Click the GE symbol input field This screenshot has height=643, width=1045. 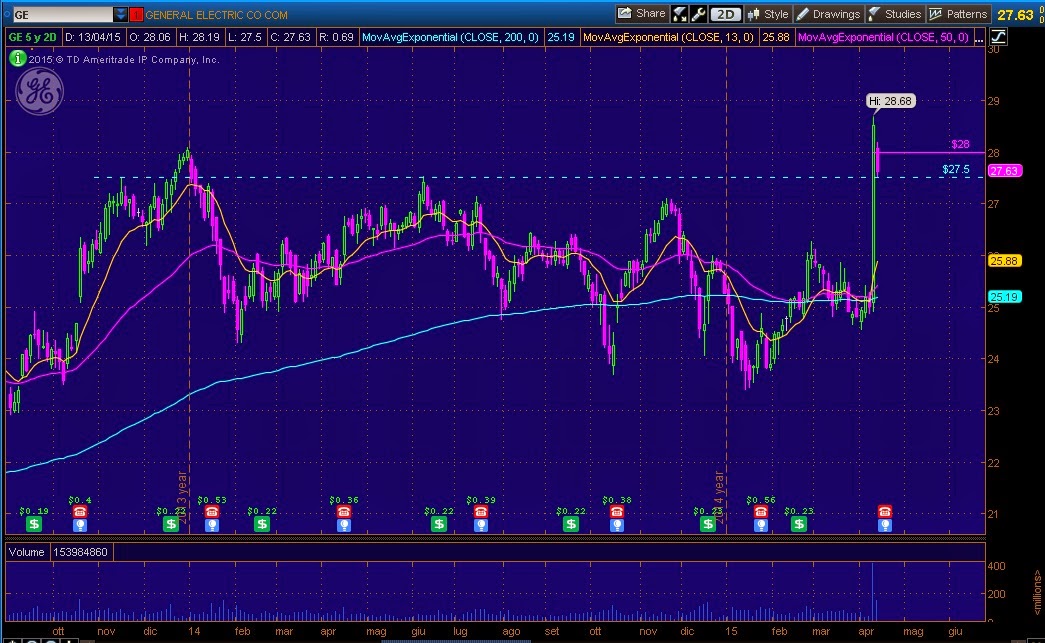[62, 14]
